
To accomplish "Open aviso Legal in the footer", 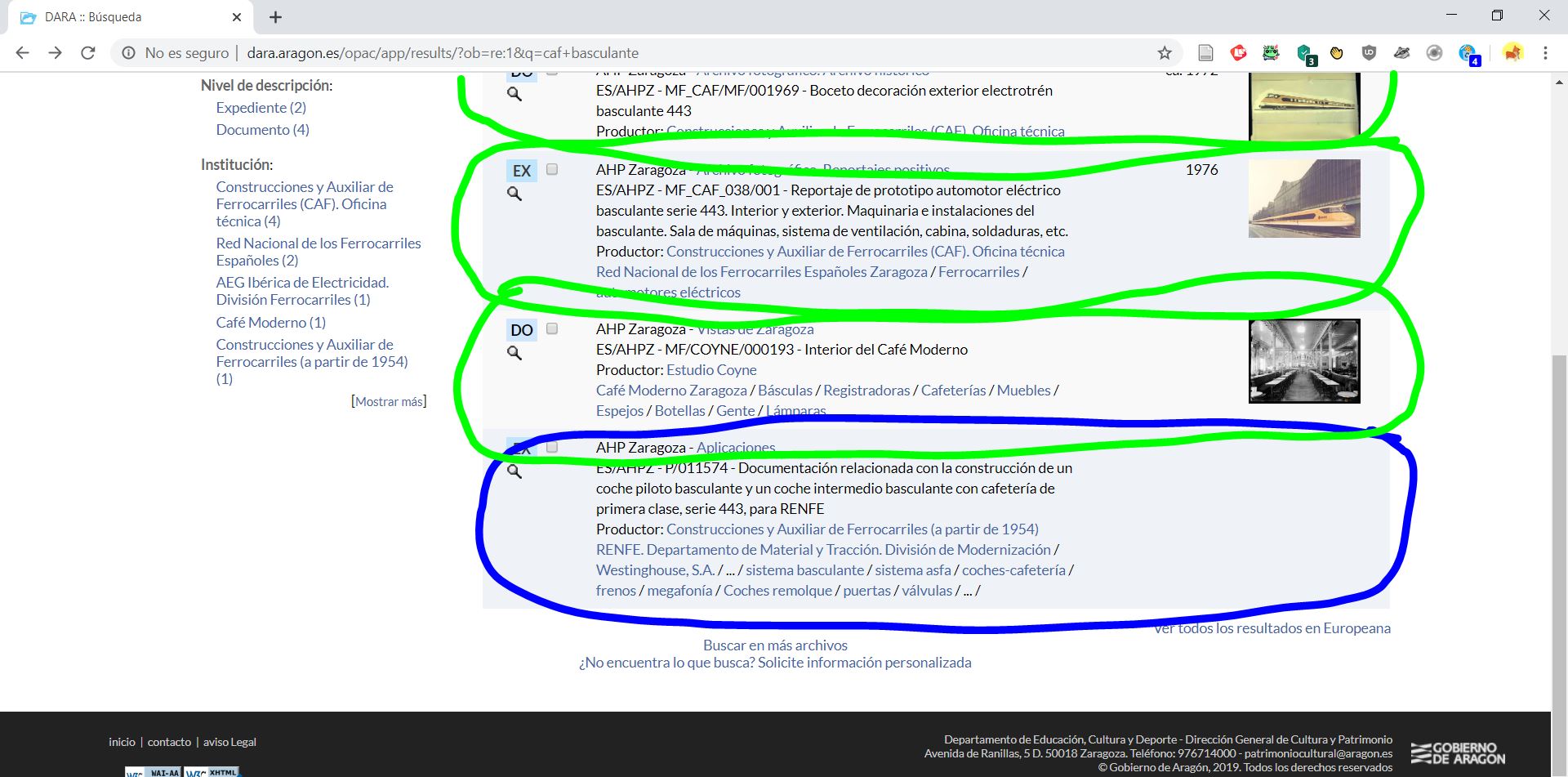I will [229, 742].
